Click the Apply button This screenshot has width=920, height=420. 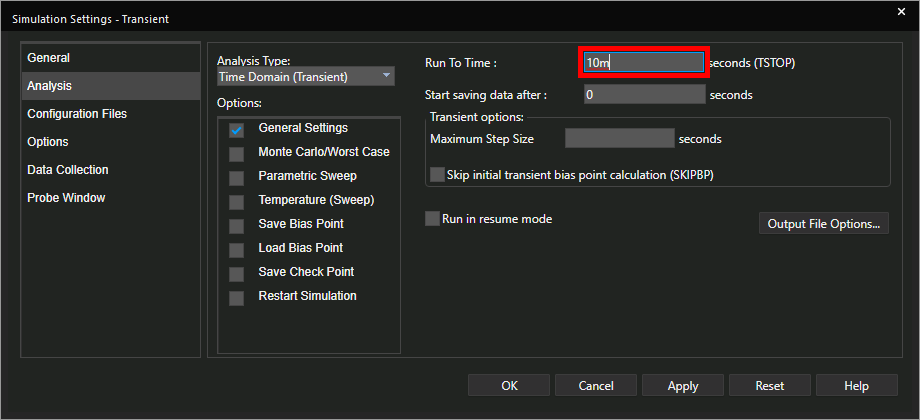click(x=683, y=385)
